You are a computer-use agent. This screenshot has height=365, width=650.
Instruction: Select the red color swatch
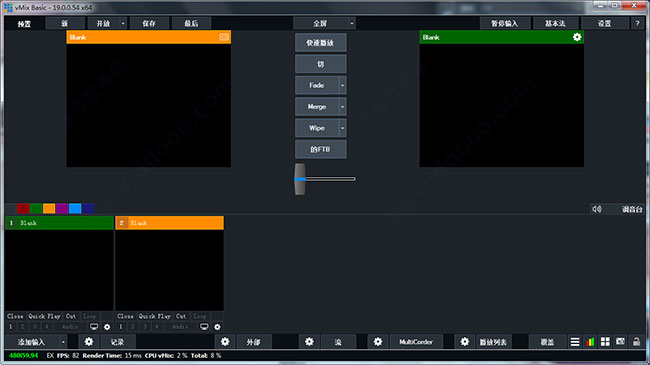click(x=23, y=208)
